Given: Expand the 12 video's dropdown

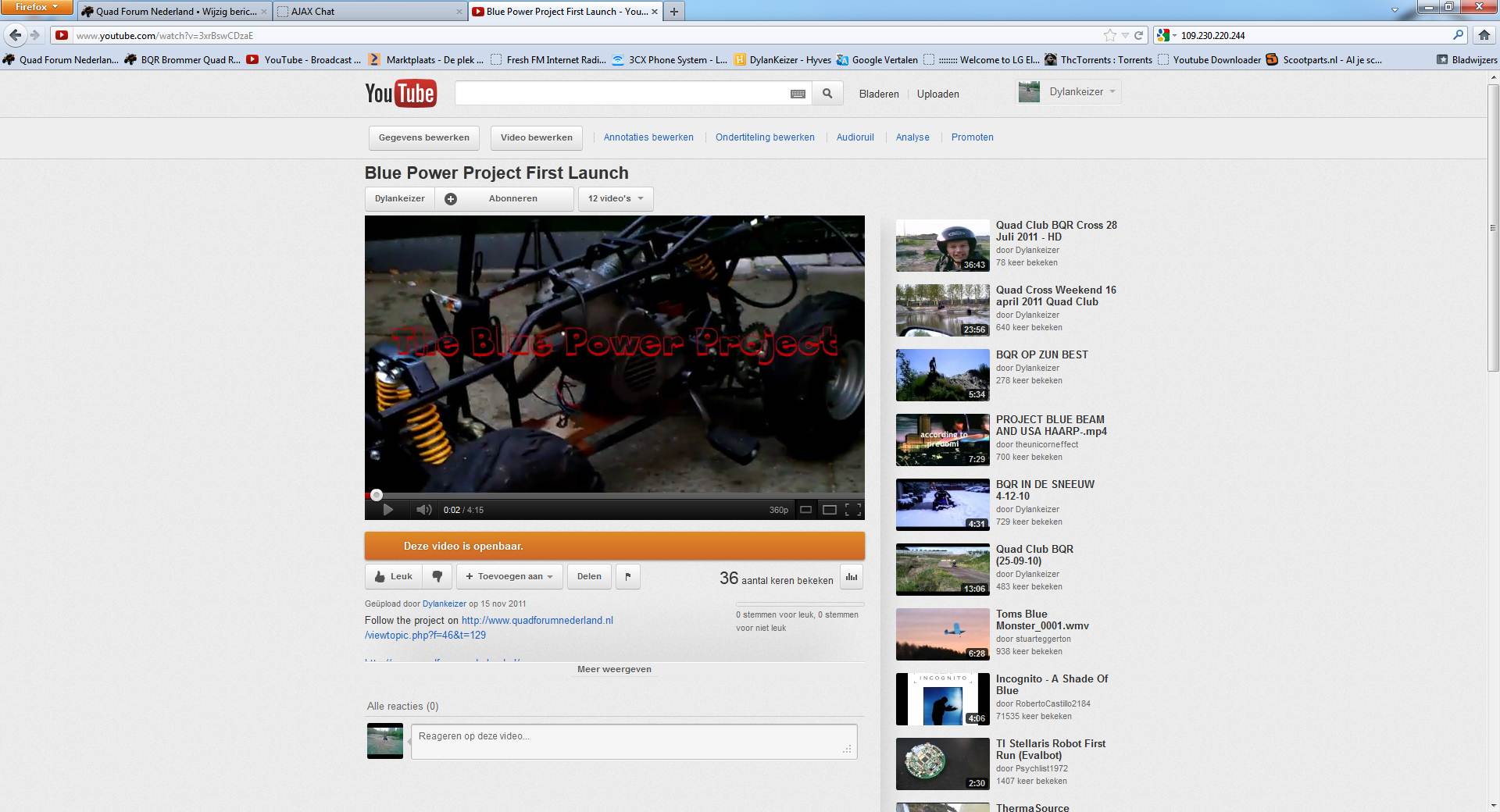Looking at the screenshot, I should [x=615, y=198].
